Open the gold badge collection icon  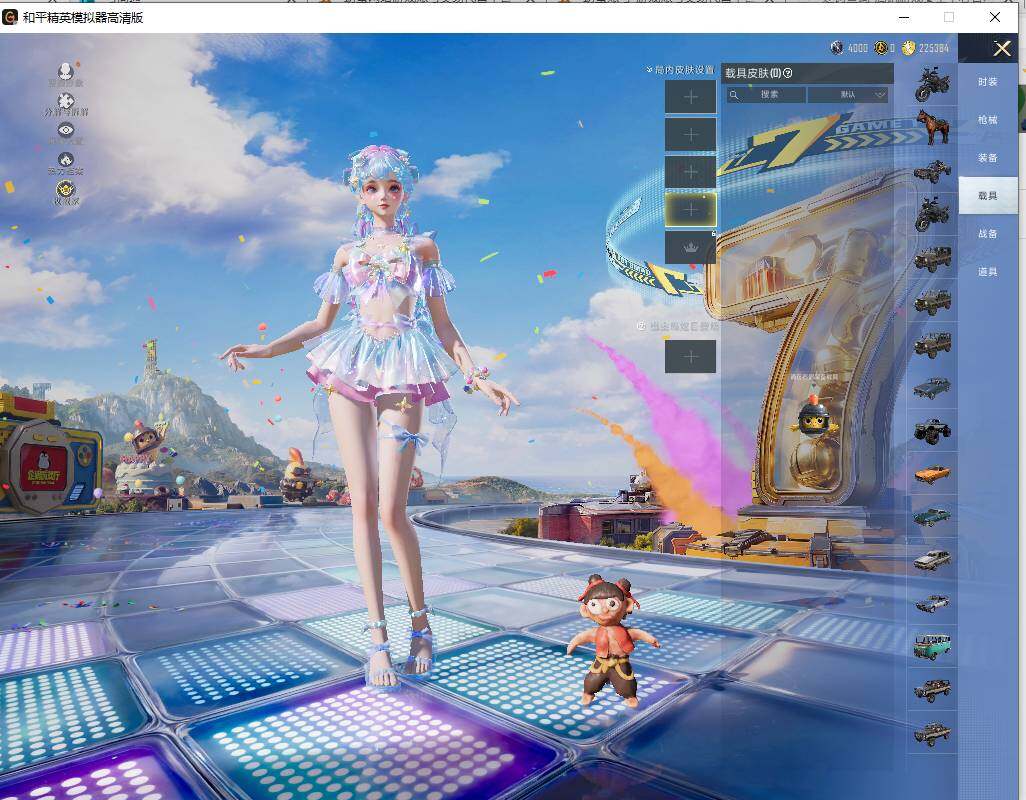(x=65, y=190)
